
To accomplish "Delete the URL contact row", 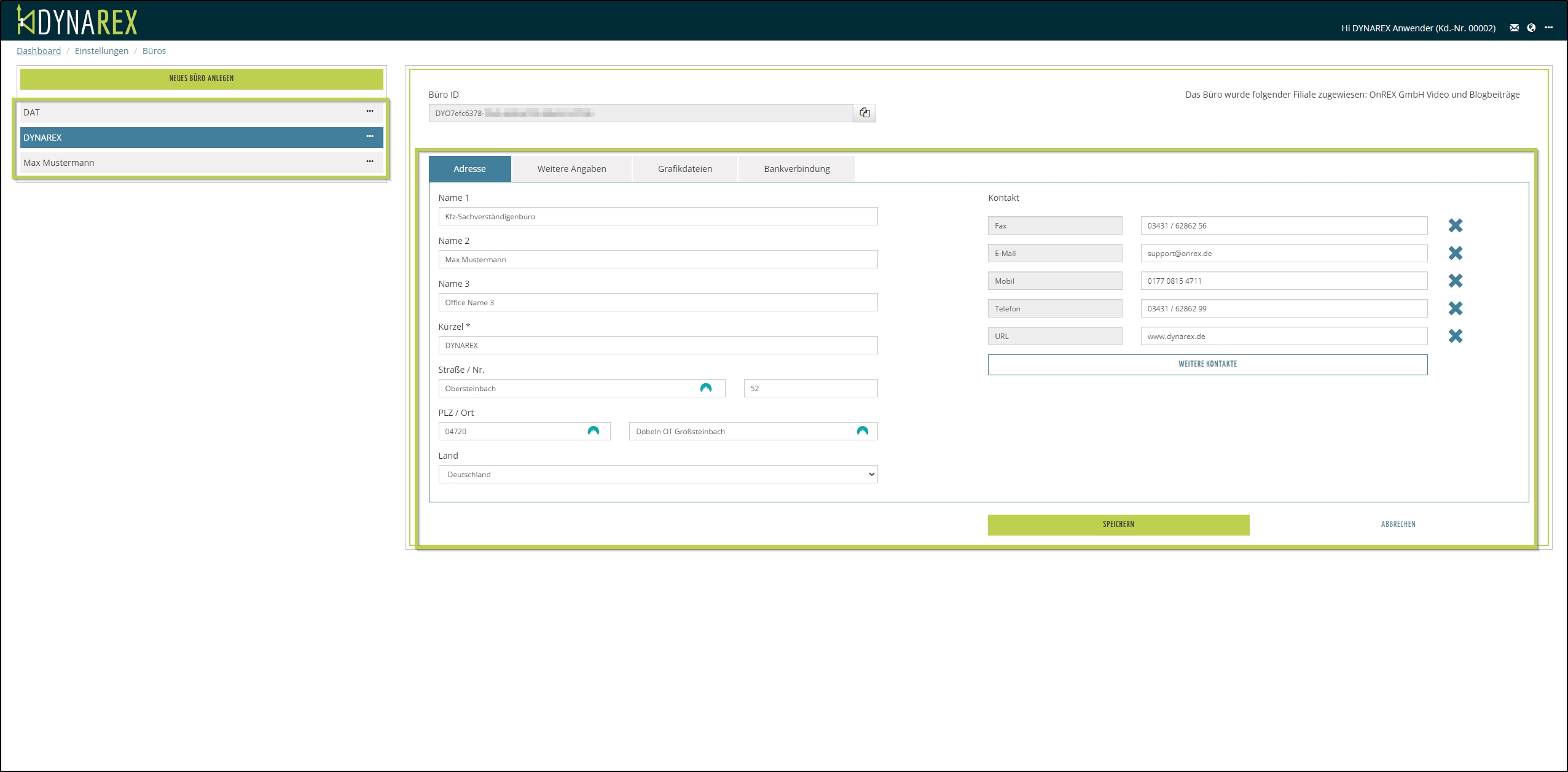I will point(1455,336).
